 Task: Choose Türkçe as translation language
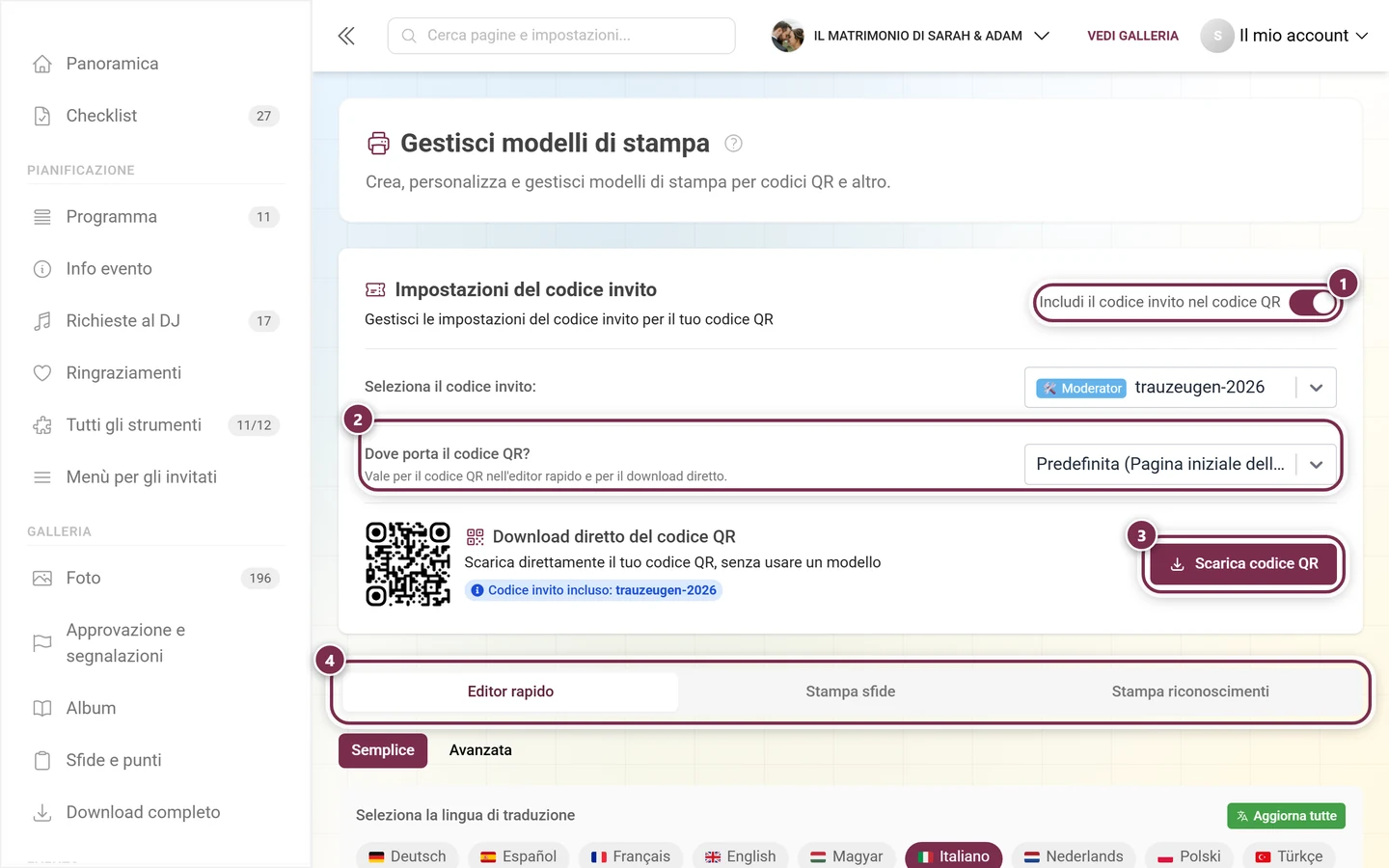coord(1290,856)
